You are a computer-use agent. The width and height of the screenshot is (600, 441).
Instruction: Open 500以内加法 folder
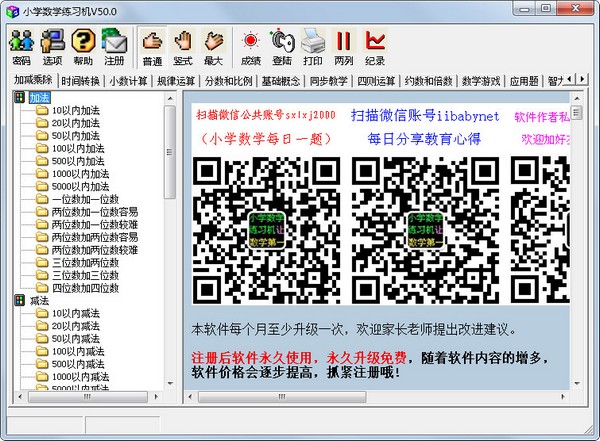pyautogui.click(x=70, y=161)
